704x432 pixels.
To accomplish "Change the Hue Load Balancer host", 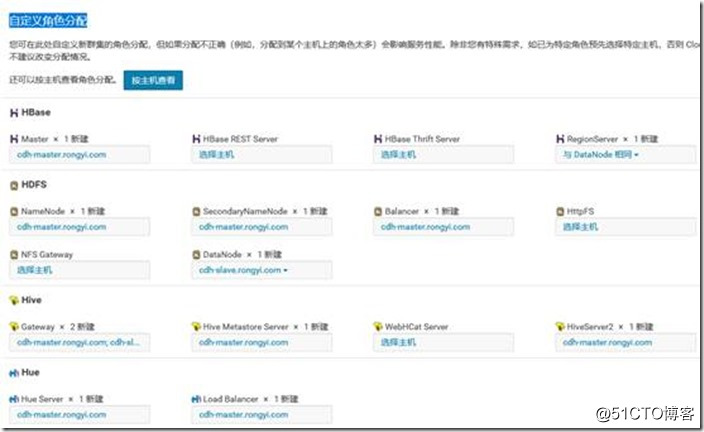I will 262,414.
